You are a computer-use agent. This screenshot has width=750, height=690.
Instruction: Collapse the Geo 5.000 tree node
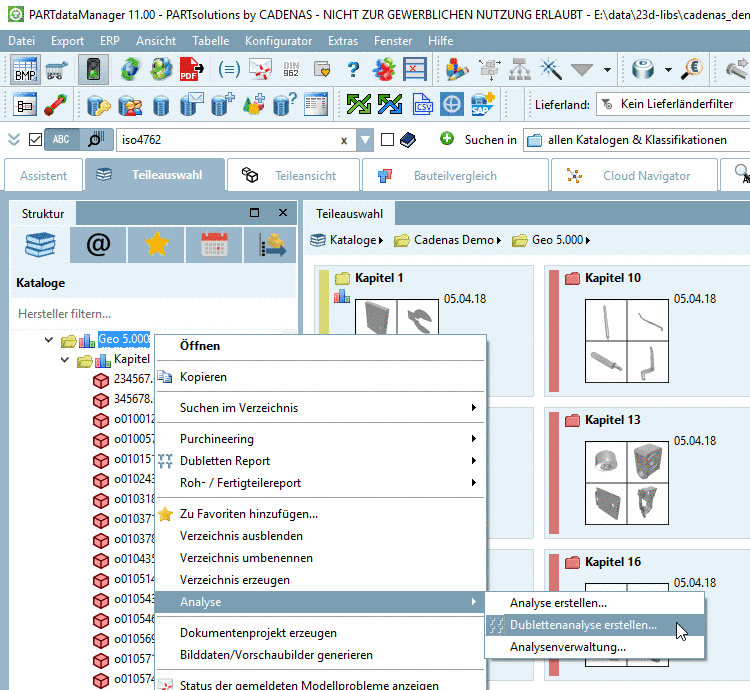[x=49, y=340]
